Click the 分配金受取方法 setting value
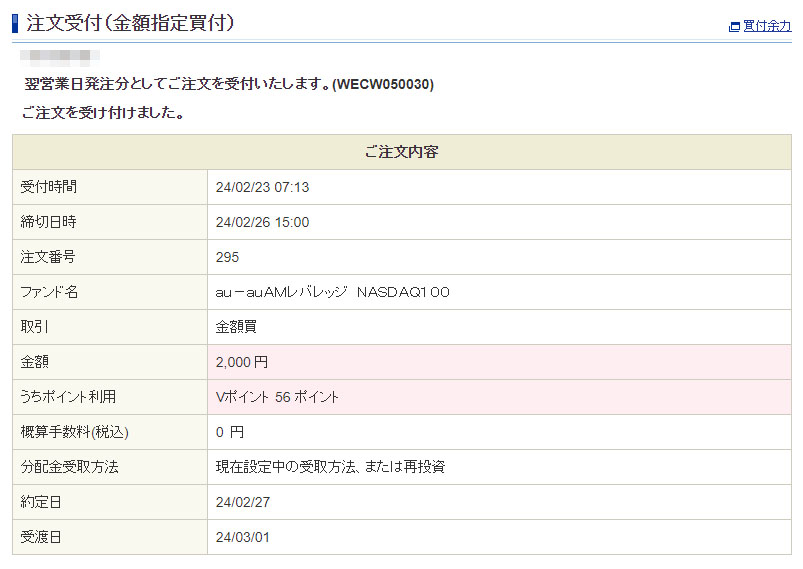The width and height of the screenshot is (803, 569). point(330,467)
